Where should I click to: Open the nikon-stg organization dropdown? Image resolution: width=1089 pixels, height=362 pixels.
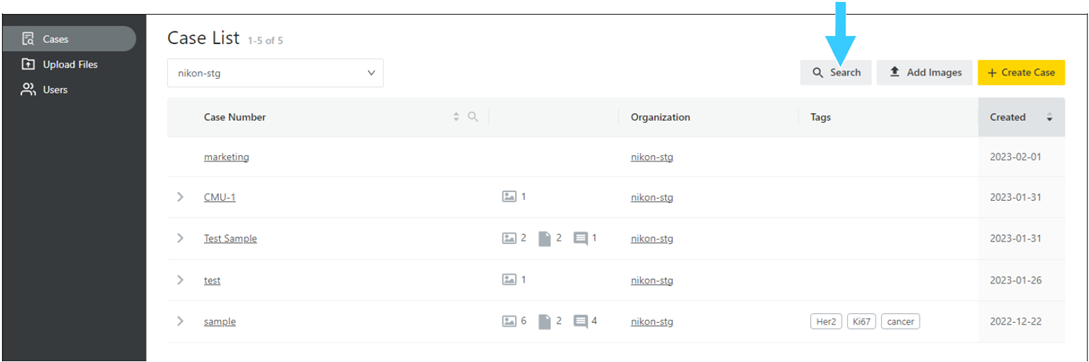coord(275,72)
